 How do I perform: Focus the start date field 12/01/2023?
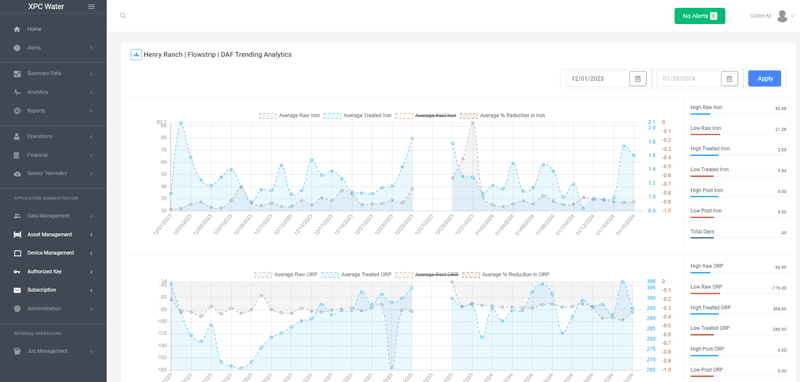click(597, 79)
